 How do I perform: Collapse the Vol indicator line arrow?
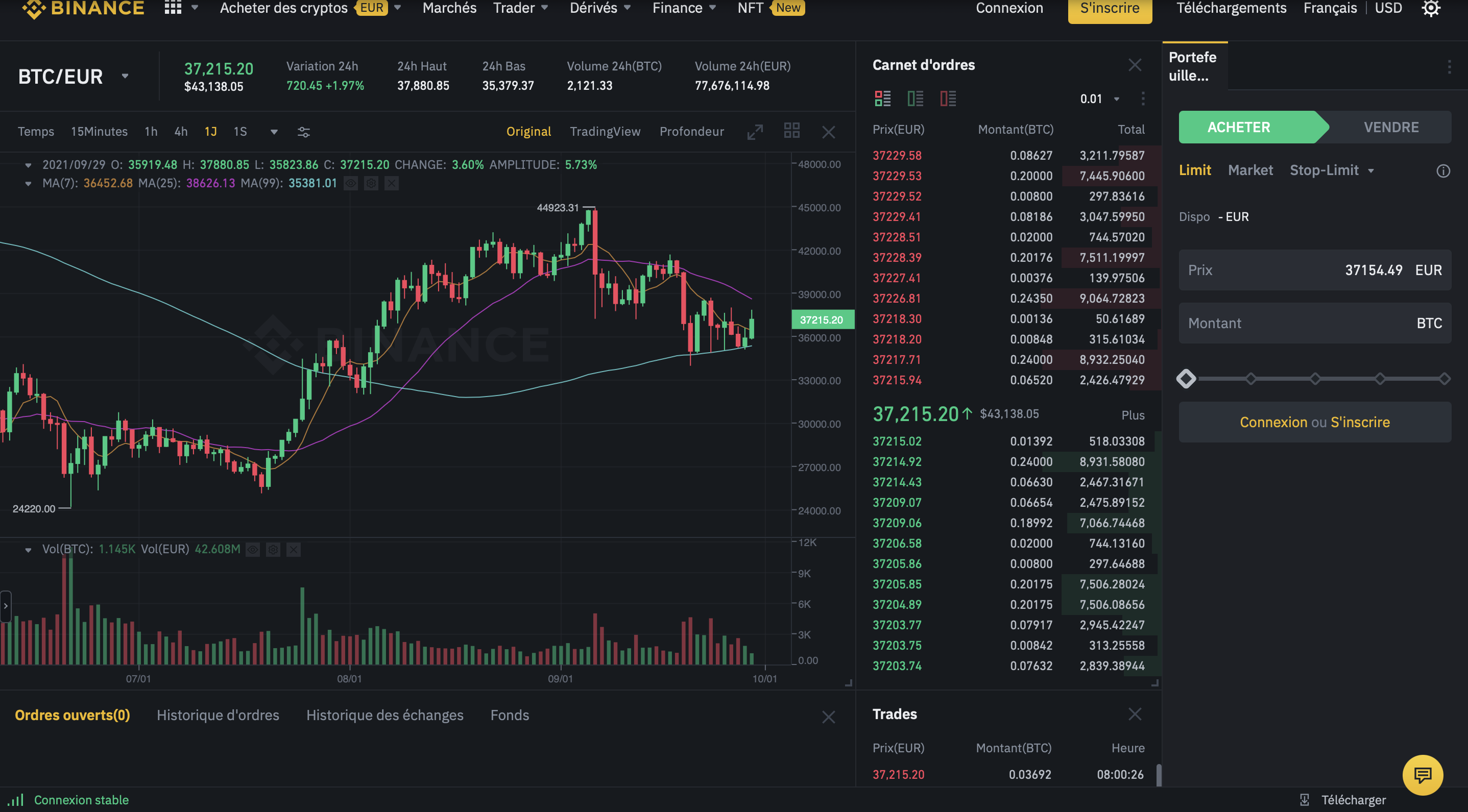(x=28, y=550)
